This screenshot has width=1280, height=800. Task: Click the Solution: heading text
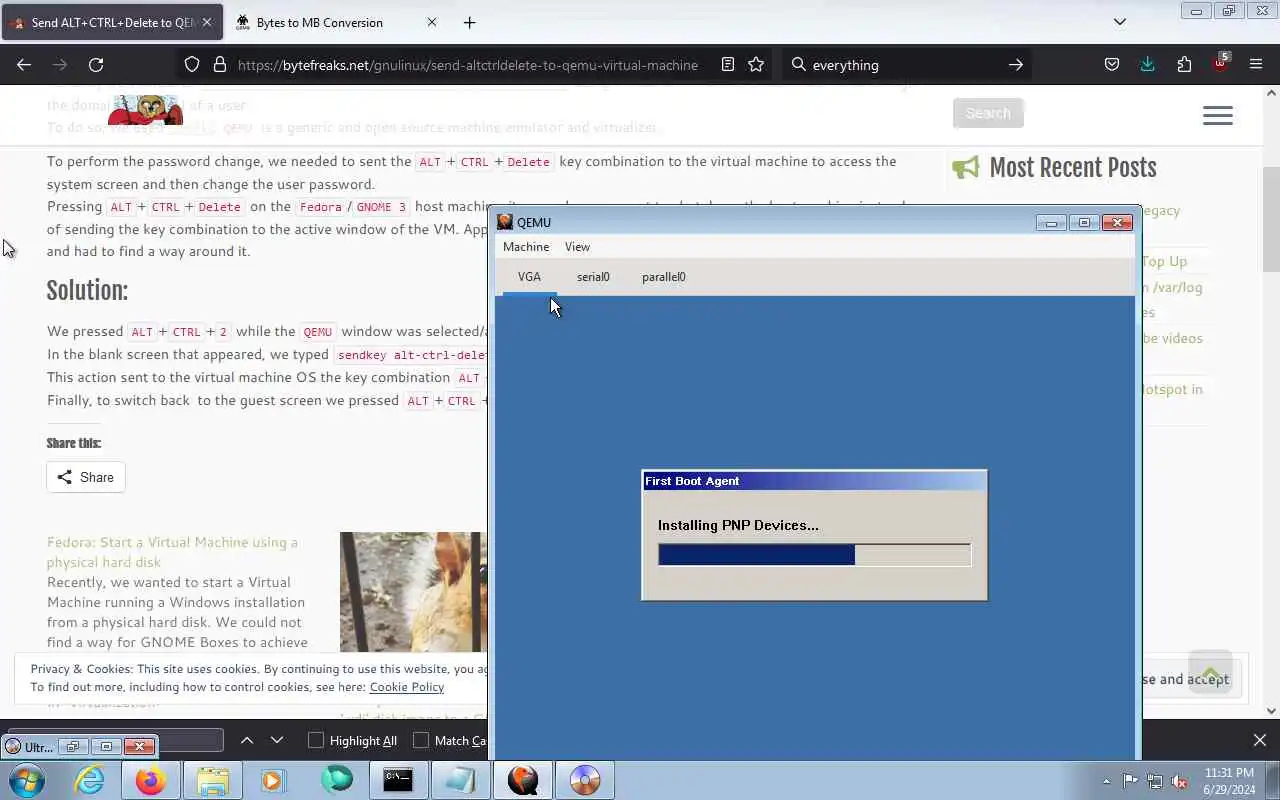pyautogui.click(x=87, y=290)
